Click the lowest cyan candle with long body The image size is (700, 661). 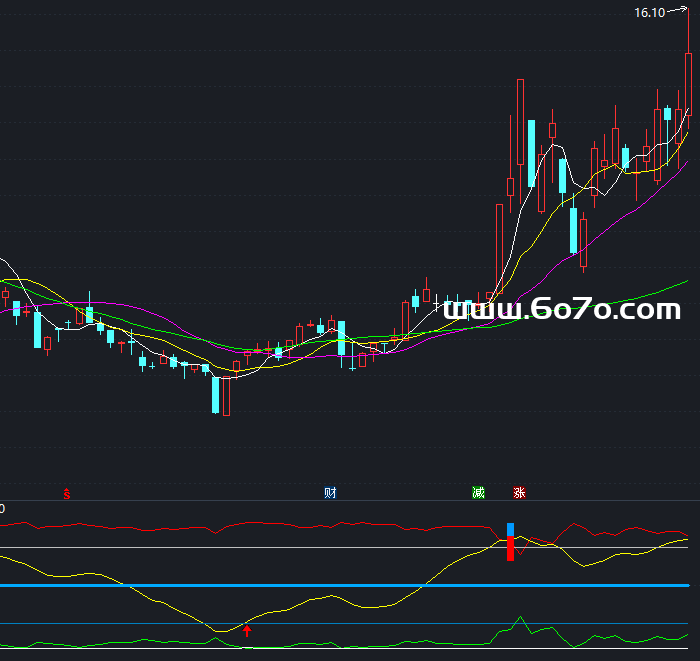coord(215,394)
